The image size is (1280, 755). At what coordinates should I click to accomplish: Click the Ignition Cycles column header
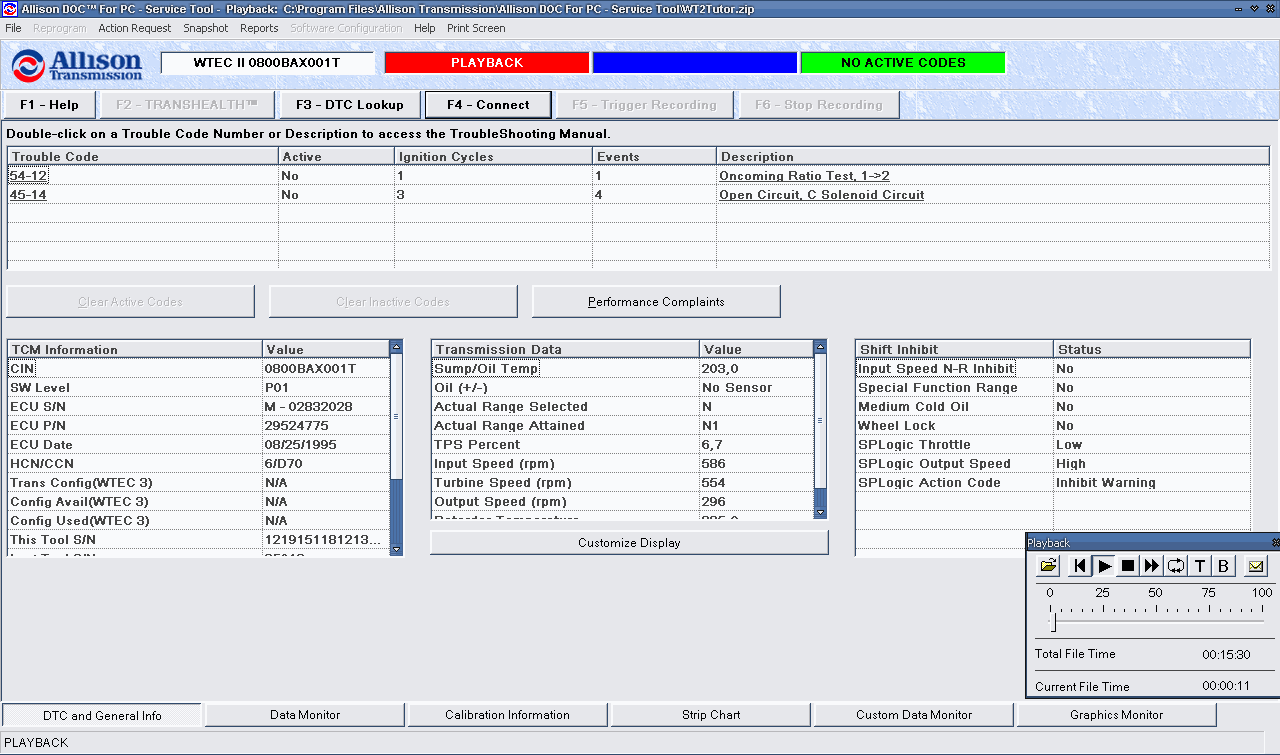coord(493,156)
